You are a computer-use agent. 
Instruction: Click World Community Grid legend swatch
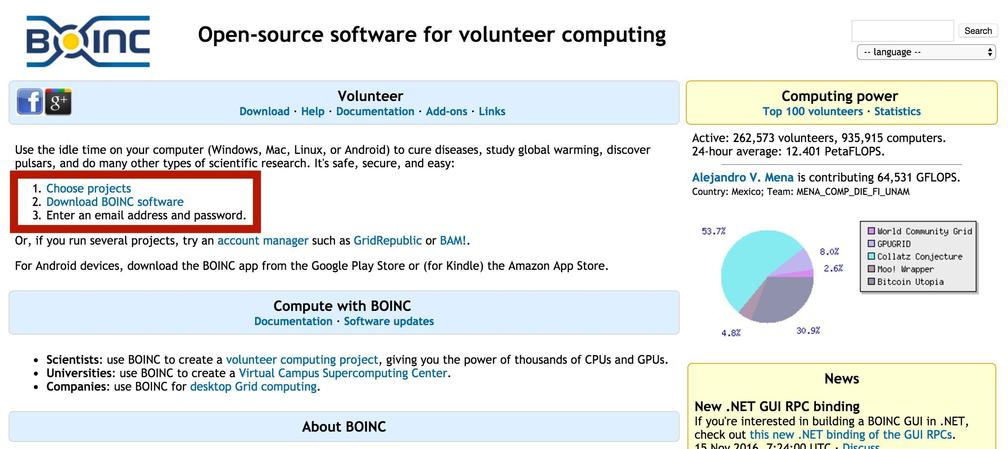[871, 231]
